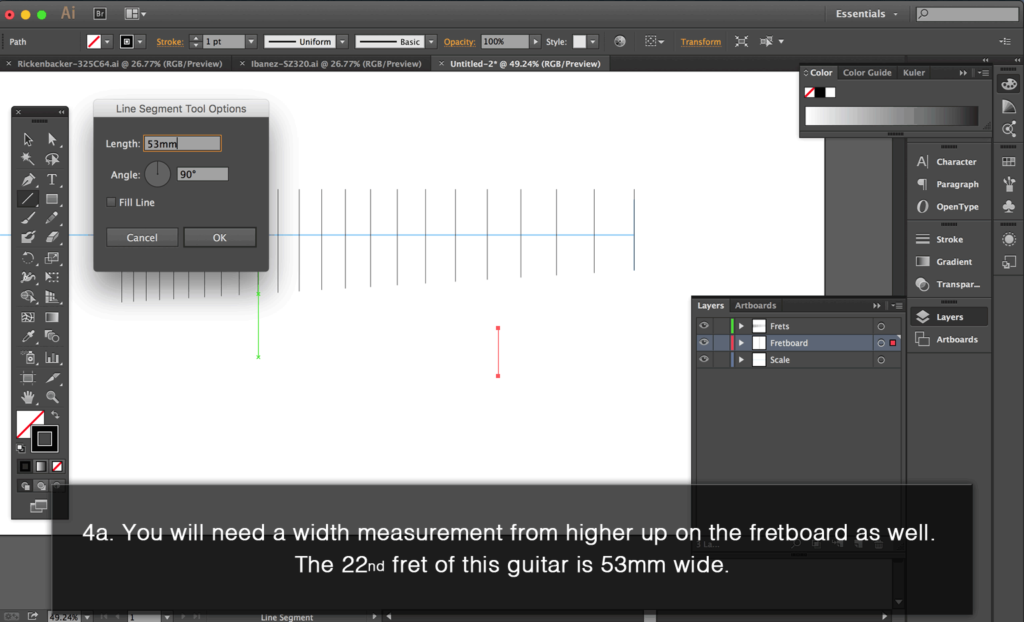Viewport: 1024px width, 622px height.
Task: Select the Pen tool
Action: (x=28, y=179)
